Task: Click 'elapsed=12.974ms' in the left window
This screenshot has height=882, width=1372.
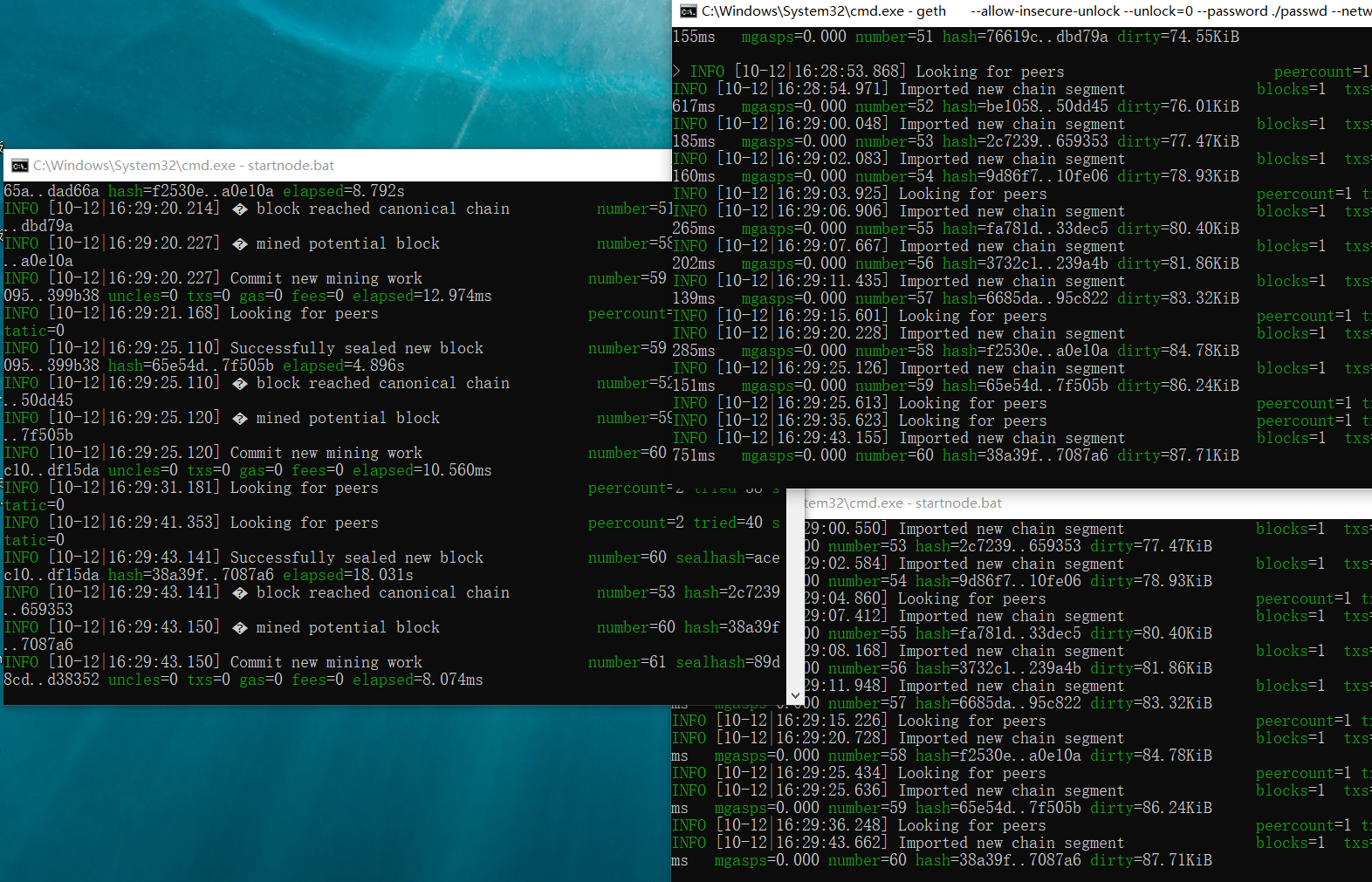Action: click(x=422, y=296)
